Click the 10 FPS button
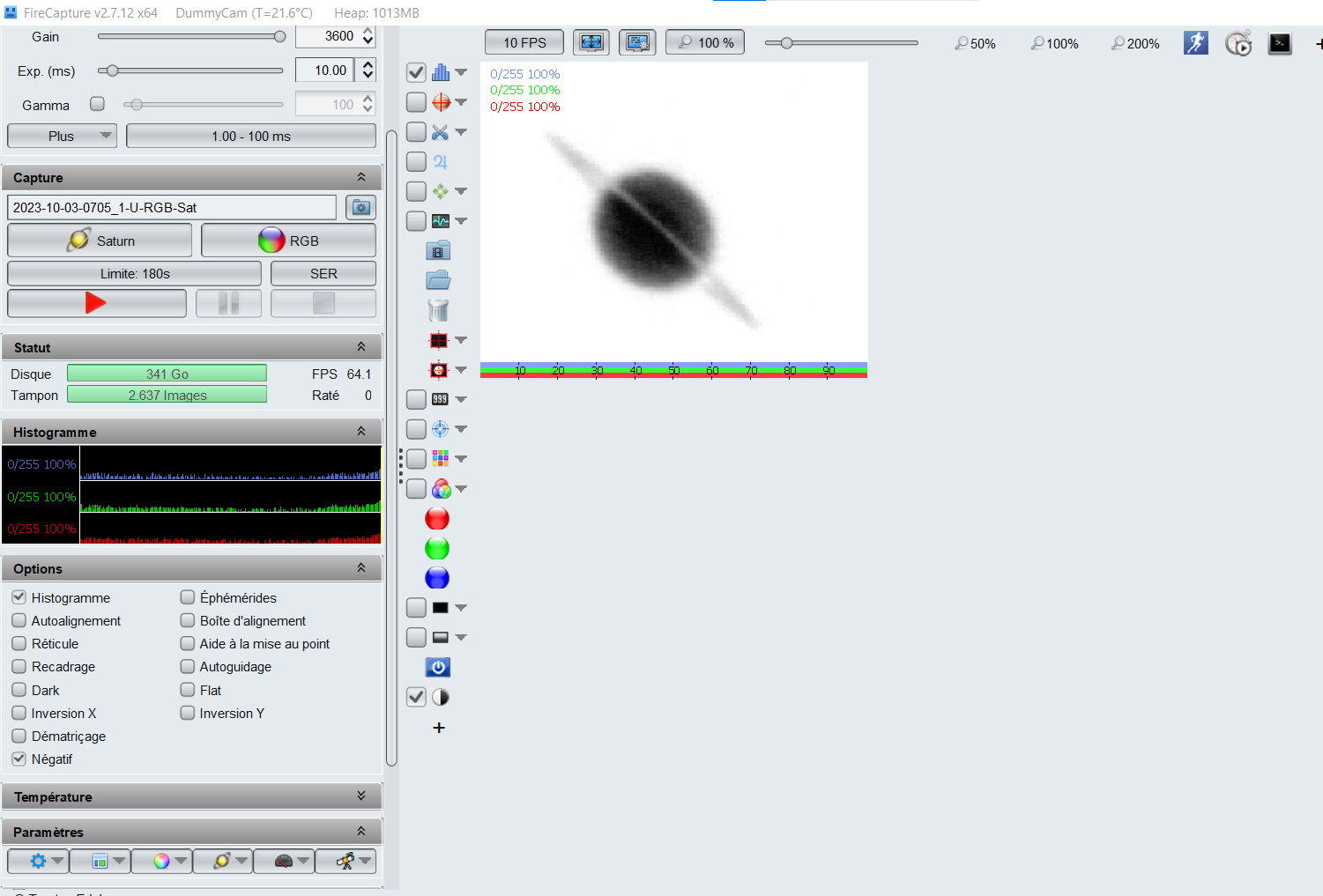Viewport: 1323px width, 896px height. pos(524,42)
